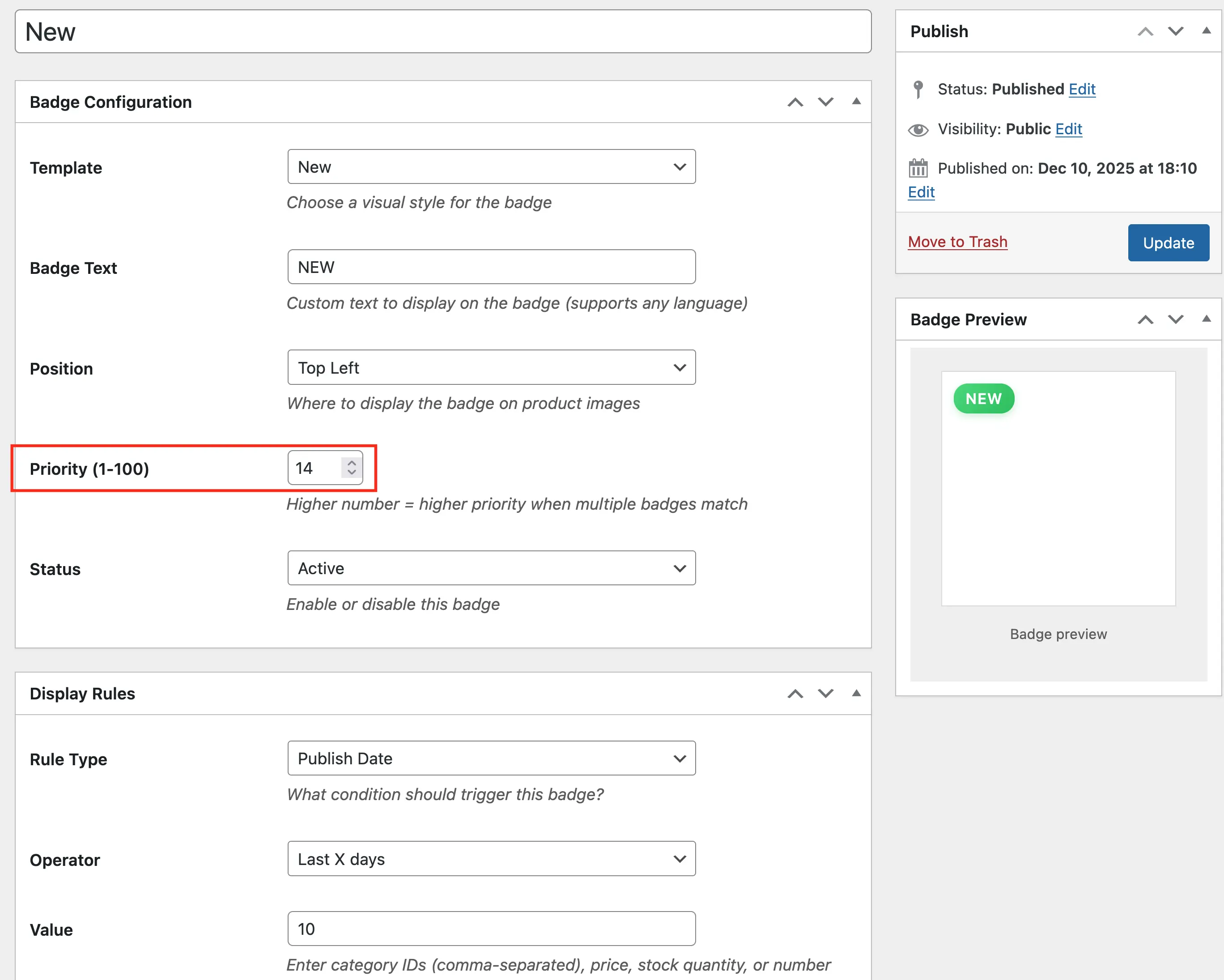Move Badge Preview panel up
Viewport: 1224px width, 980px height.
pyautogui.click(x=1145, y=320)
